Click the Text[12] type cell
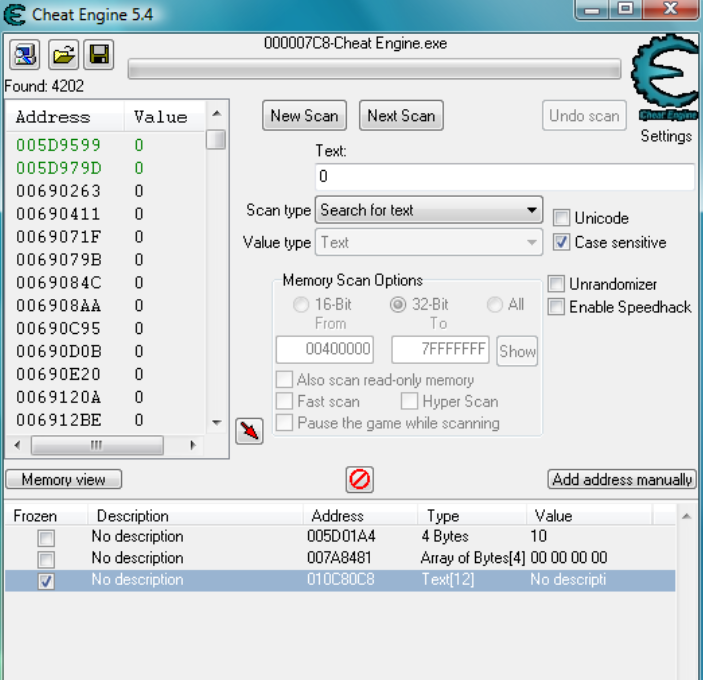 click(x=448, y=580)
